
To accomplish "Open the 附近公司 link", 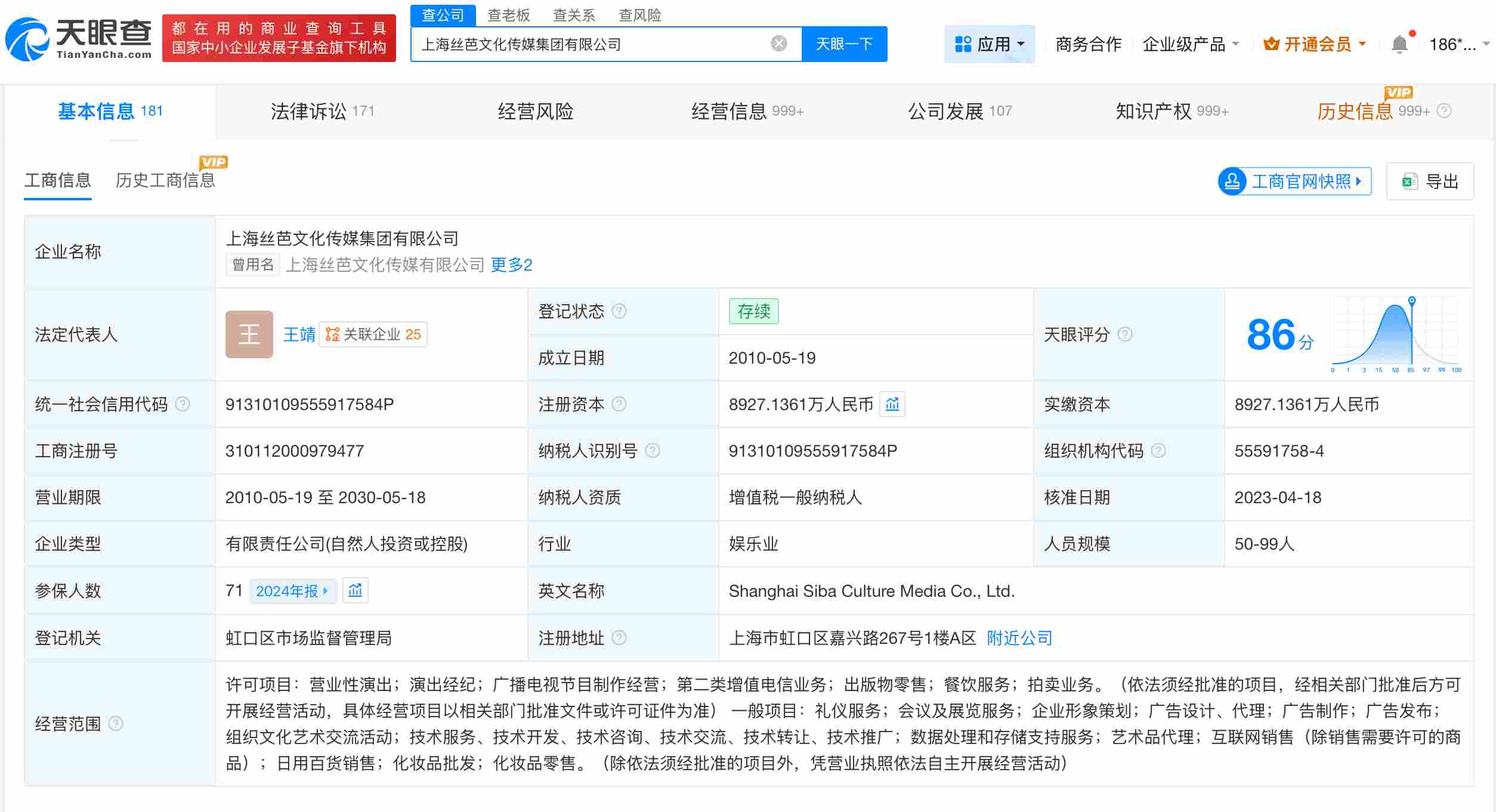I will (1018, 638).
